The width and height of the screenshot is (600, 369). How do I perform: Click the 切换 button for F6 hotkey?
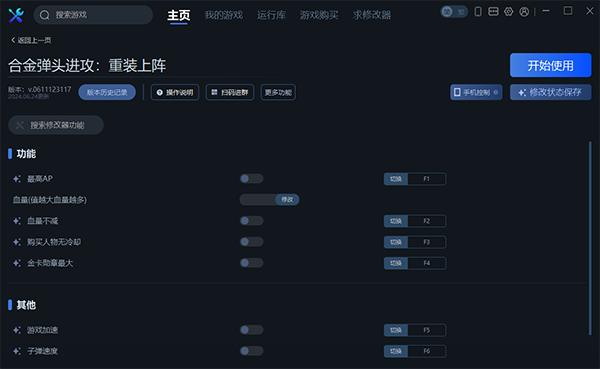396,351
